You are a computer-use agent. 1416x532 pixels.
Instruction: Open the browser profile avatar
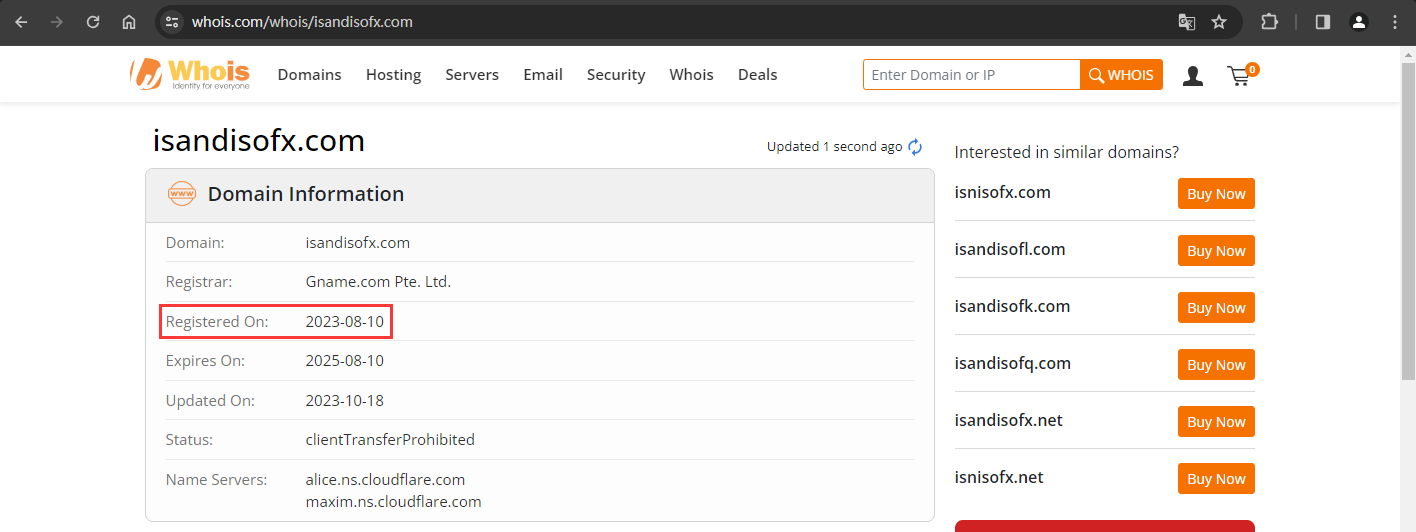pos(1359,22)
